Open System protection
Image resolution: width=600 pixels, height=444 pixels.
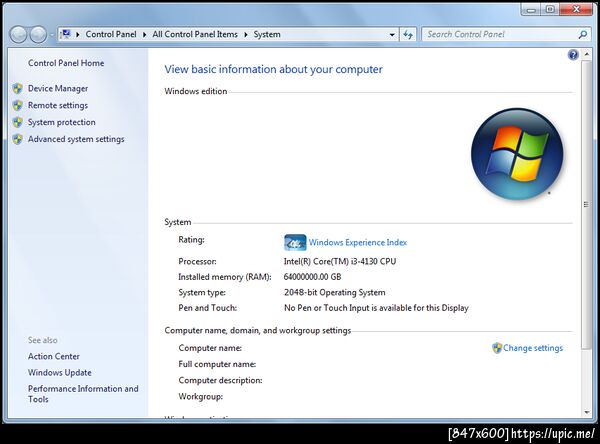point(62,122)
